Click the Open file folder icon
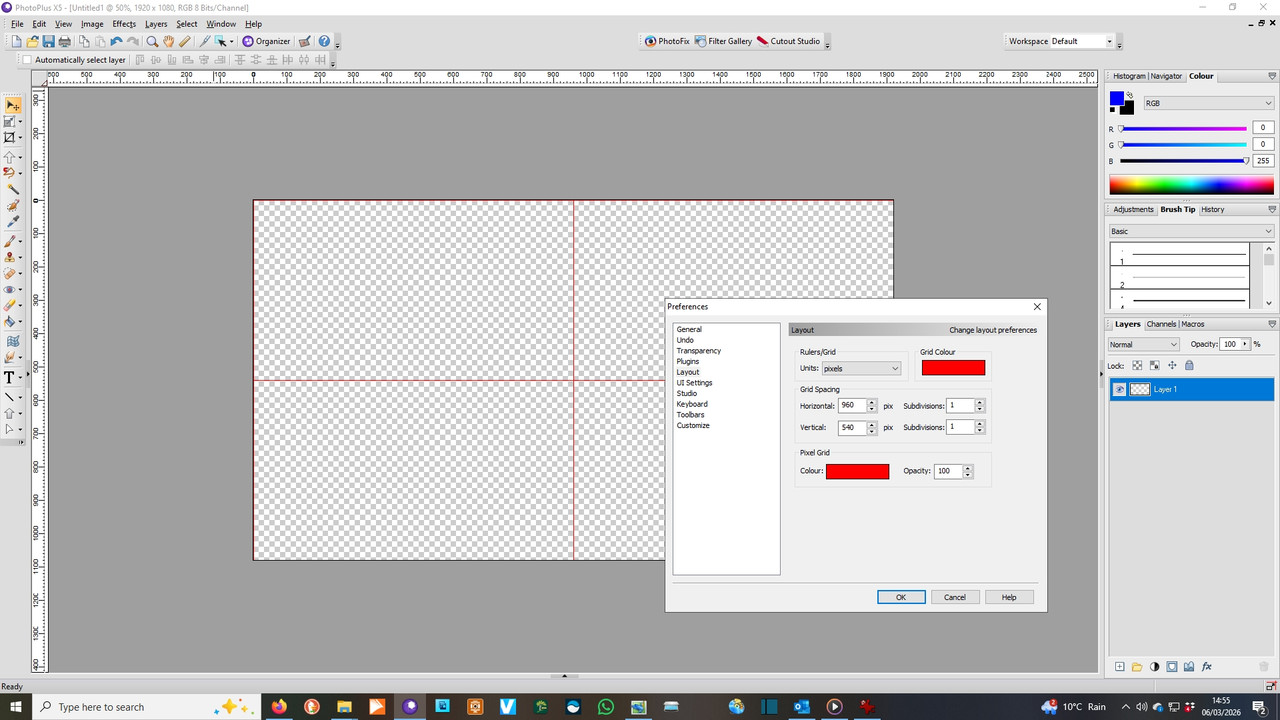This screenshot has width=1280, height=720. pyautogui.click(x=32, y=41)
